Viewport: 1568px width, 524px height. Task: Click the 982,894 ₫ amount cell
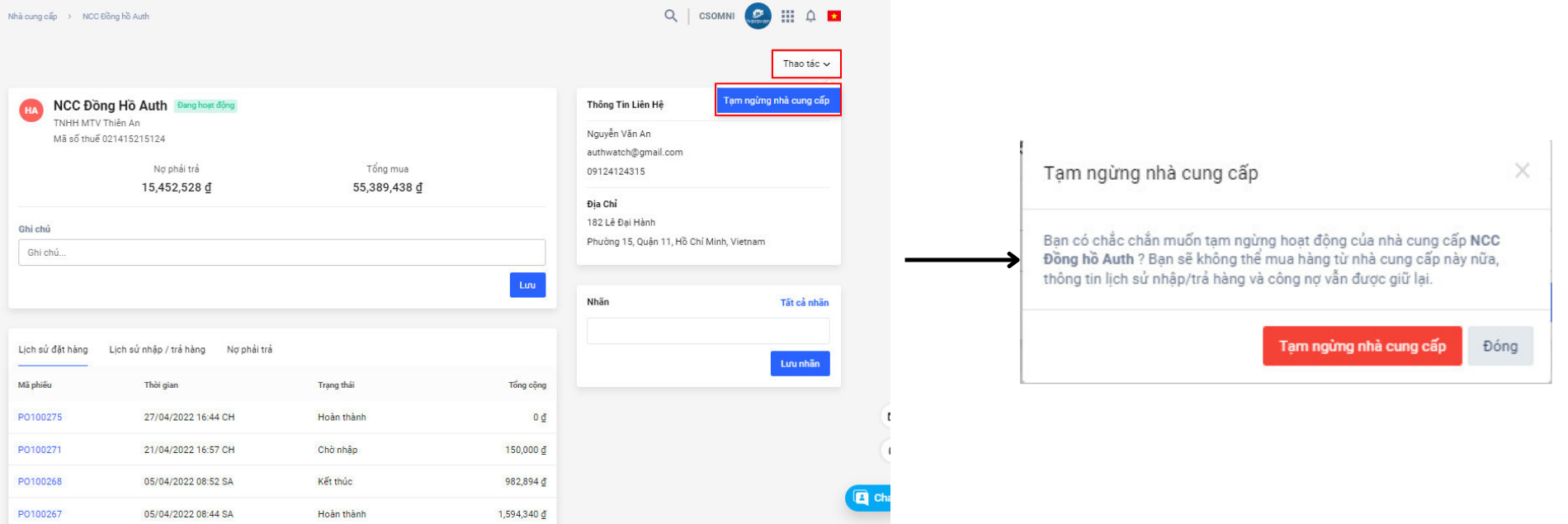(526, 482)
